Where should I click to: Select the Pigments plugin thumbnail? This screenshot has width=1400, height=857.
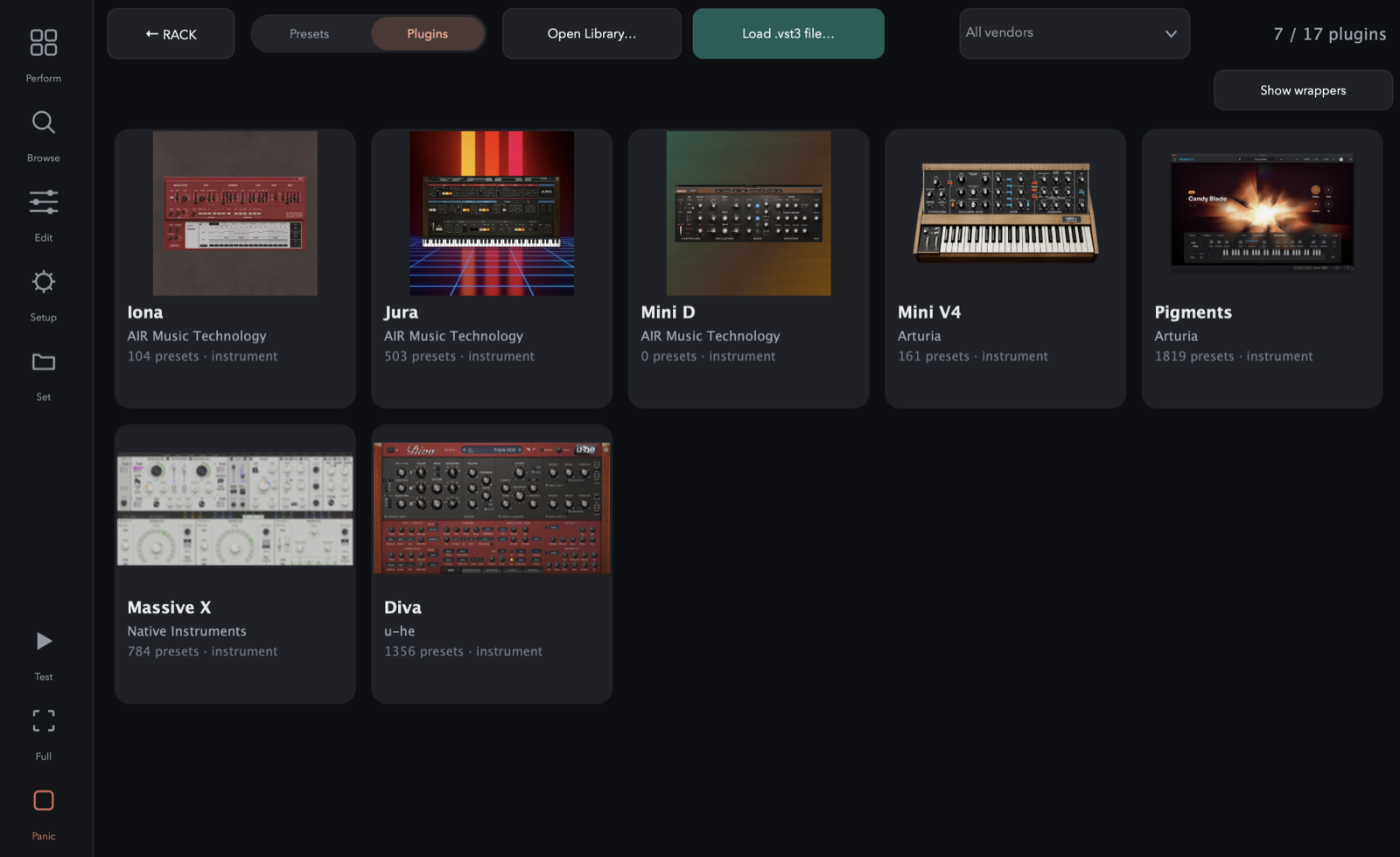point(1263,214)
